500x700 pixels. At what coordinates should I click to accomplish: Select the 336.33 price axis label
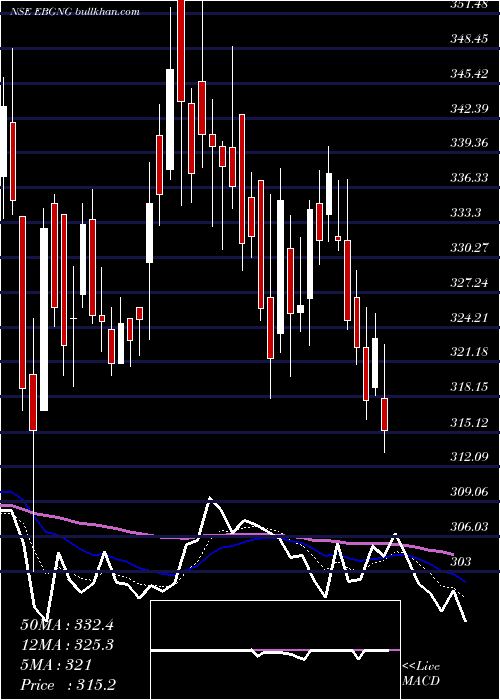[469, 178]
